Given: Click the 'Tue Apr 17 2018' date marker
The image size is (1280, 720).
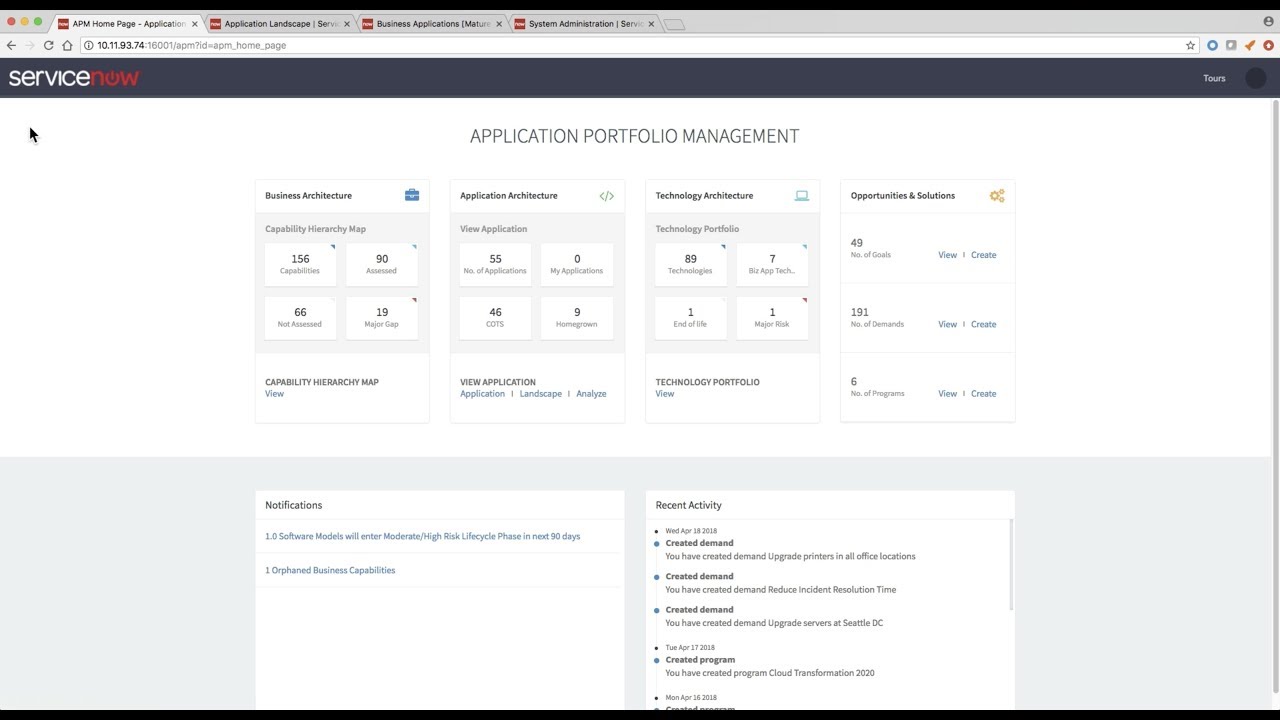Looking at the screenshot, I should pyautogui.click(x=690, y=648).
